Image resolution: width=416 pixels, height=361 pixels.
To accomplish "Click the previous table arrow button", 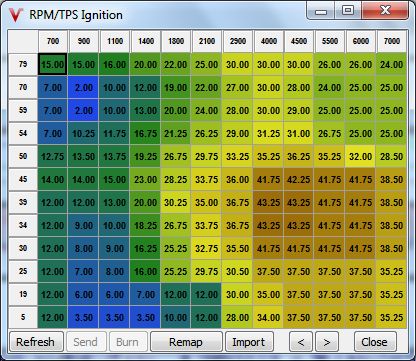I will click(301, 342).
